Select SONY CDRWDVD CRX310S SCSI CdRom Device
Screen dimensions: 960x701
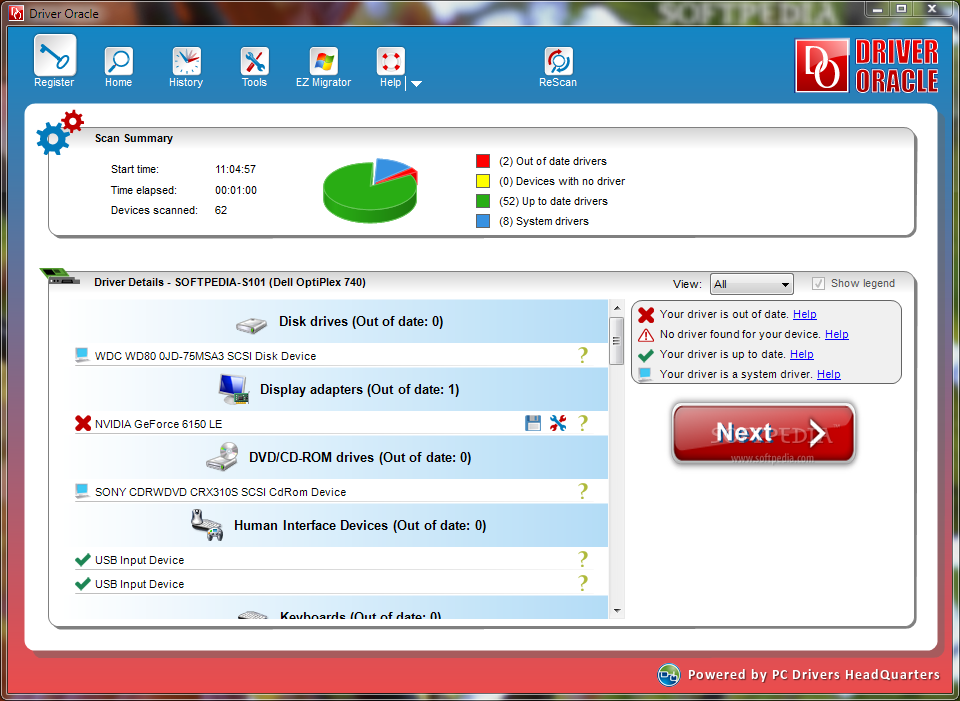334,492
